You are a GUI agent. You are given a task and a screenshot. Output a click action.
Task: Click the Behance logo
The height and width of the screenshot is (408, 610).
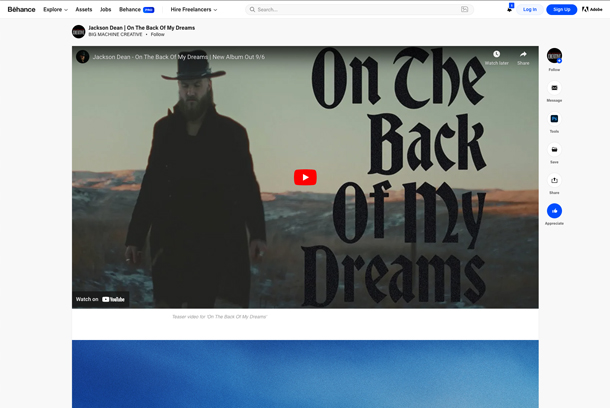pos(21,9)
